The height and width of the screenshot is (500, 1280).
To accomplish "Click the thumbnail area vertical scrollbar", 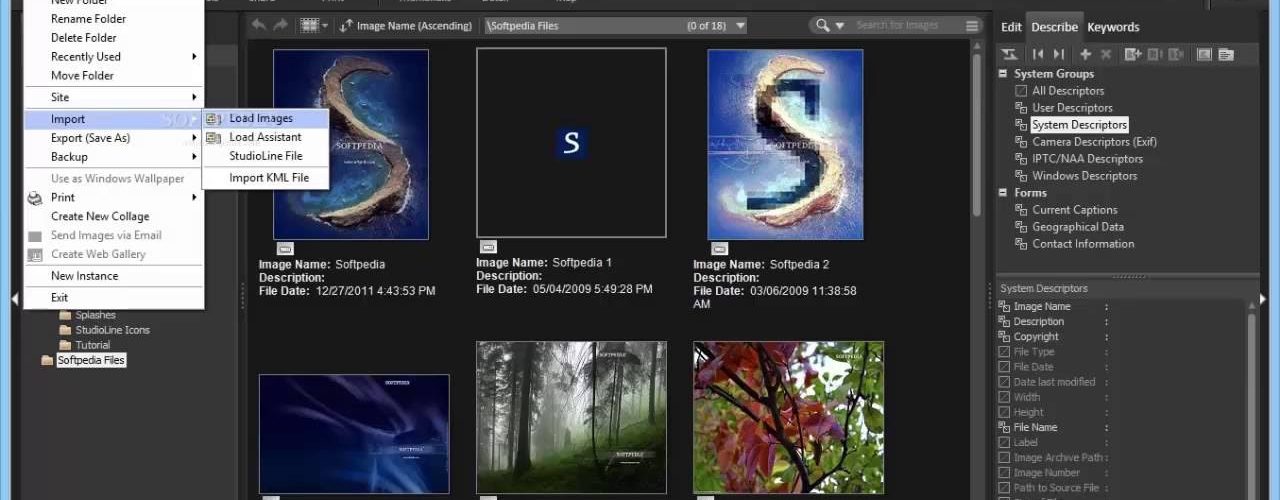I will 977,130.
